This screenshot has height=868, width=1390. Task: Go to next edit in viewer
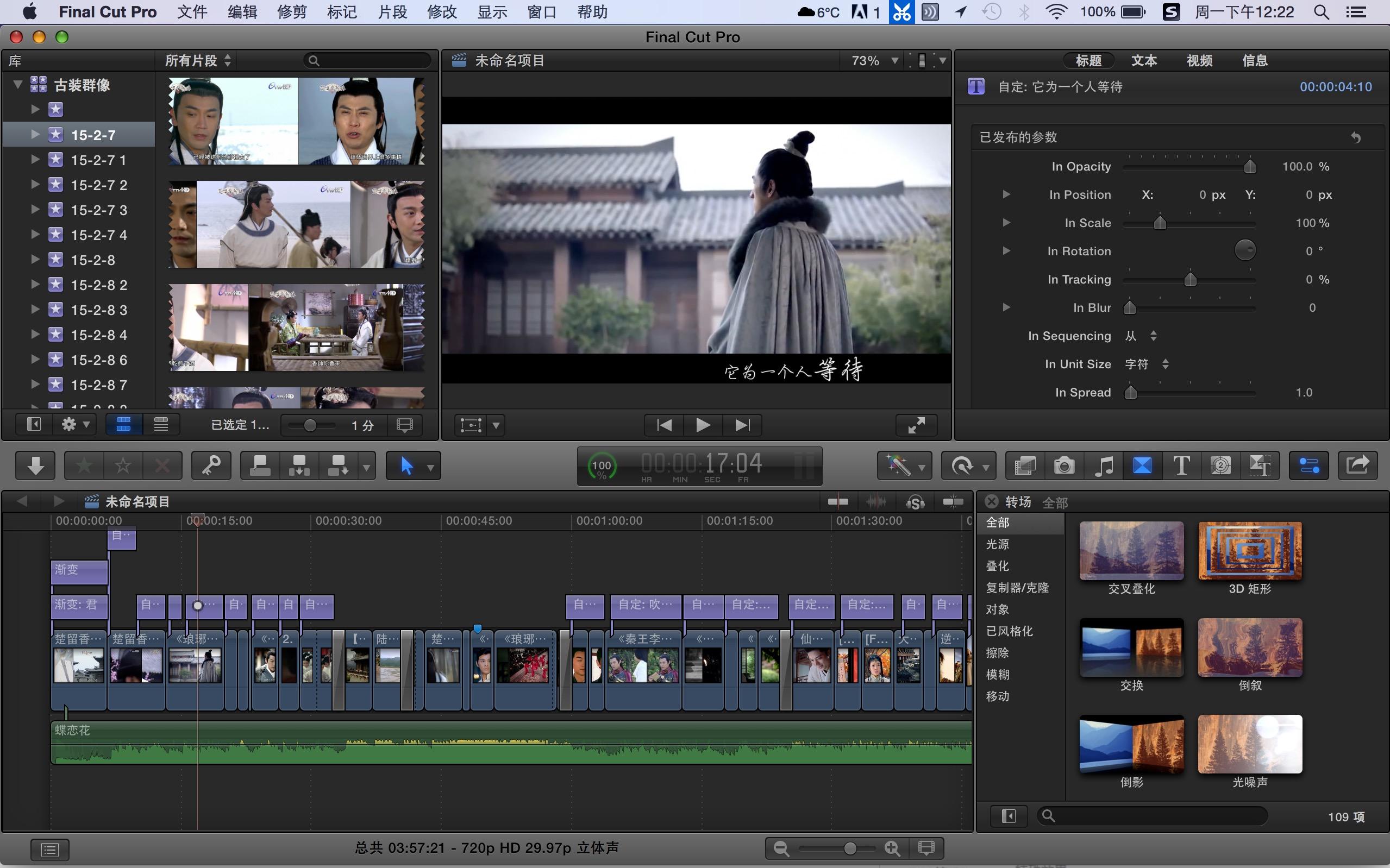[742, 425]
